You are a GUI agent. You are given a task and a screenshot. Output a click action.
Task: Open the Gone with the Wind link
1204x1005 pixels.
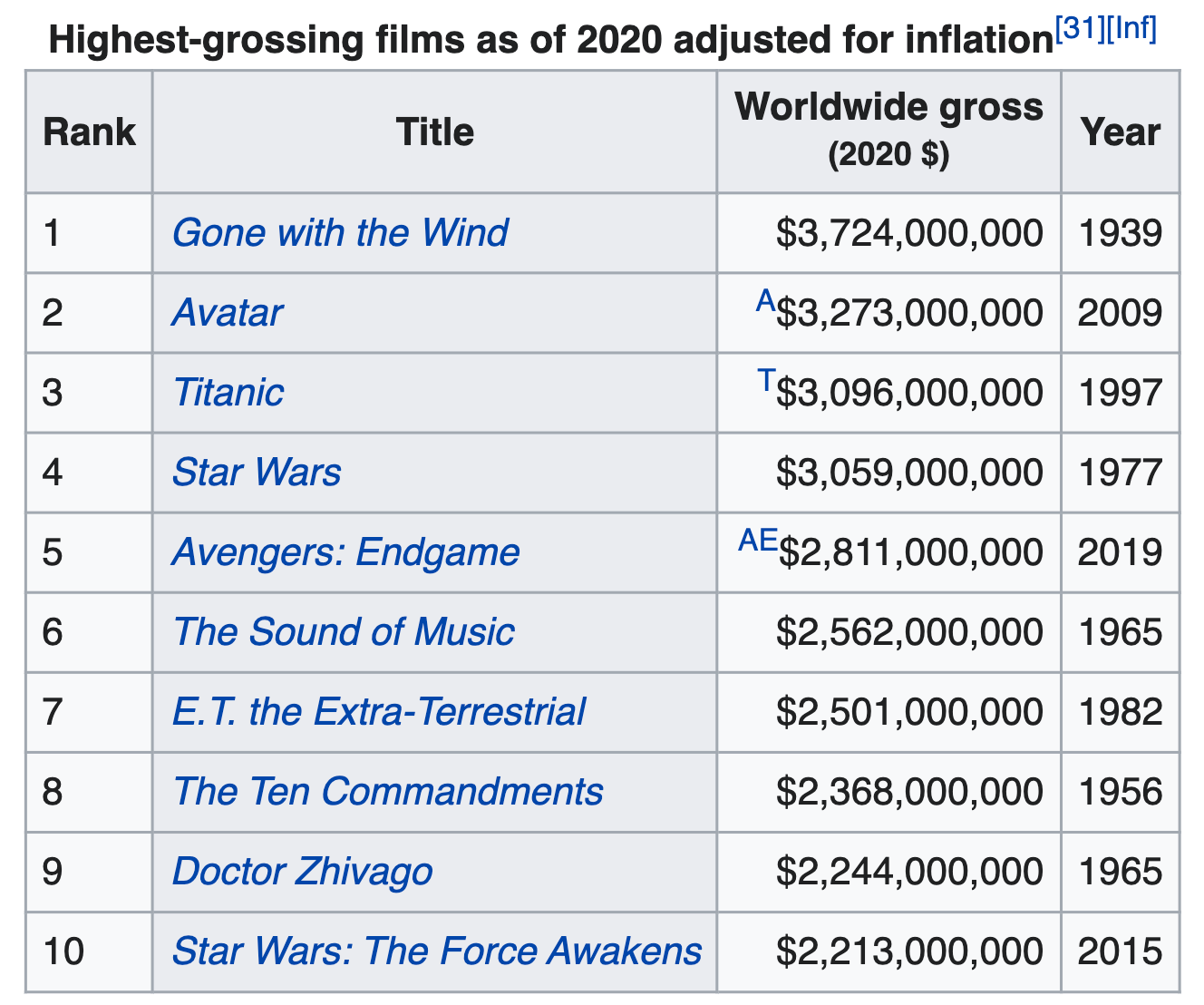[x=340, y=233]
